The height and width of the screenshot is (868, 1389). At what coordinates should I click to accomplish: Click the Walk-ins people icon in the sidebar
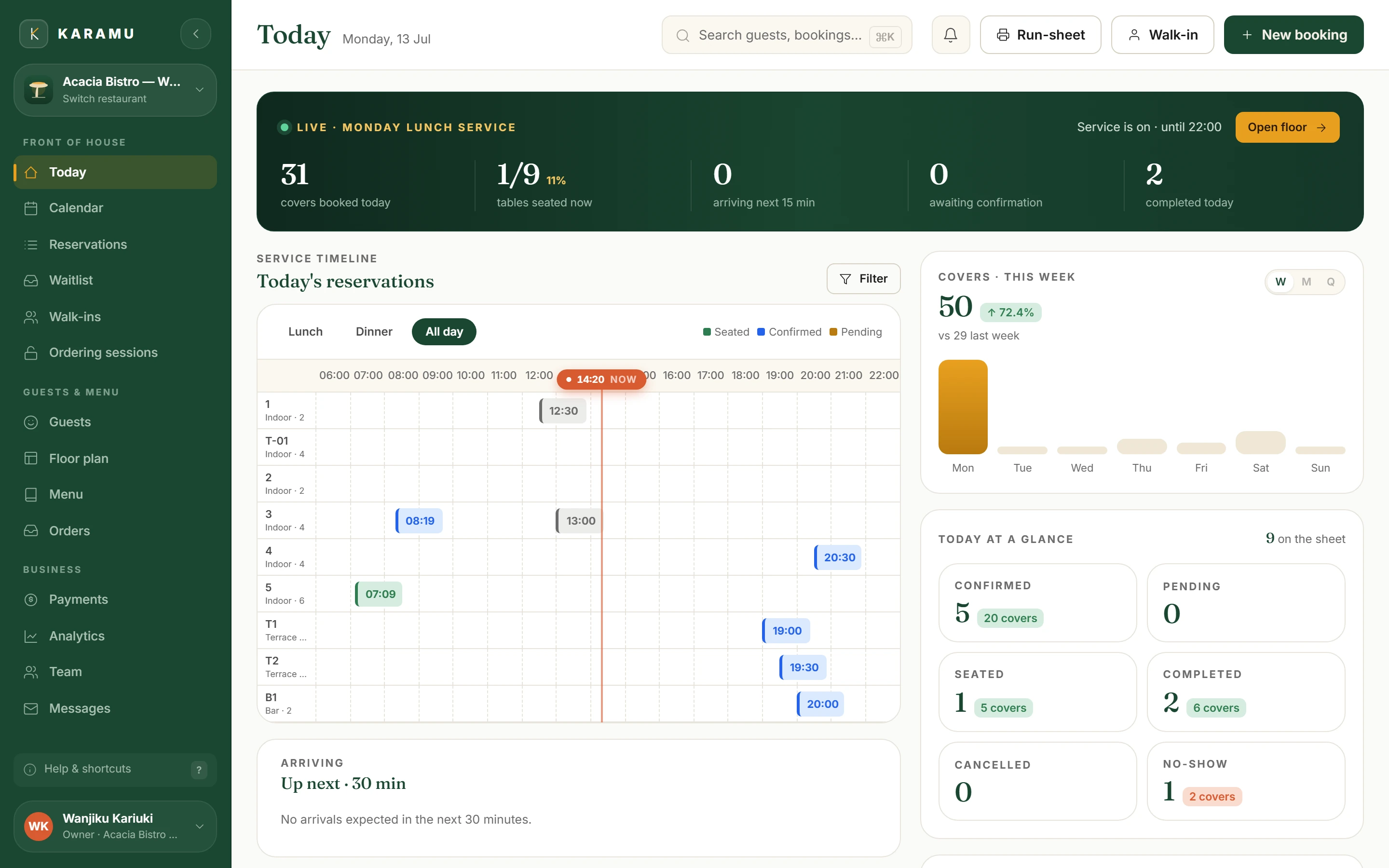(x=31, y=317)
